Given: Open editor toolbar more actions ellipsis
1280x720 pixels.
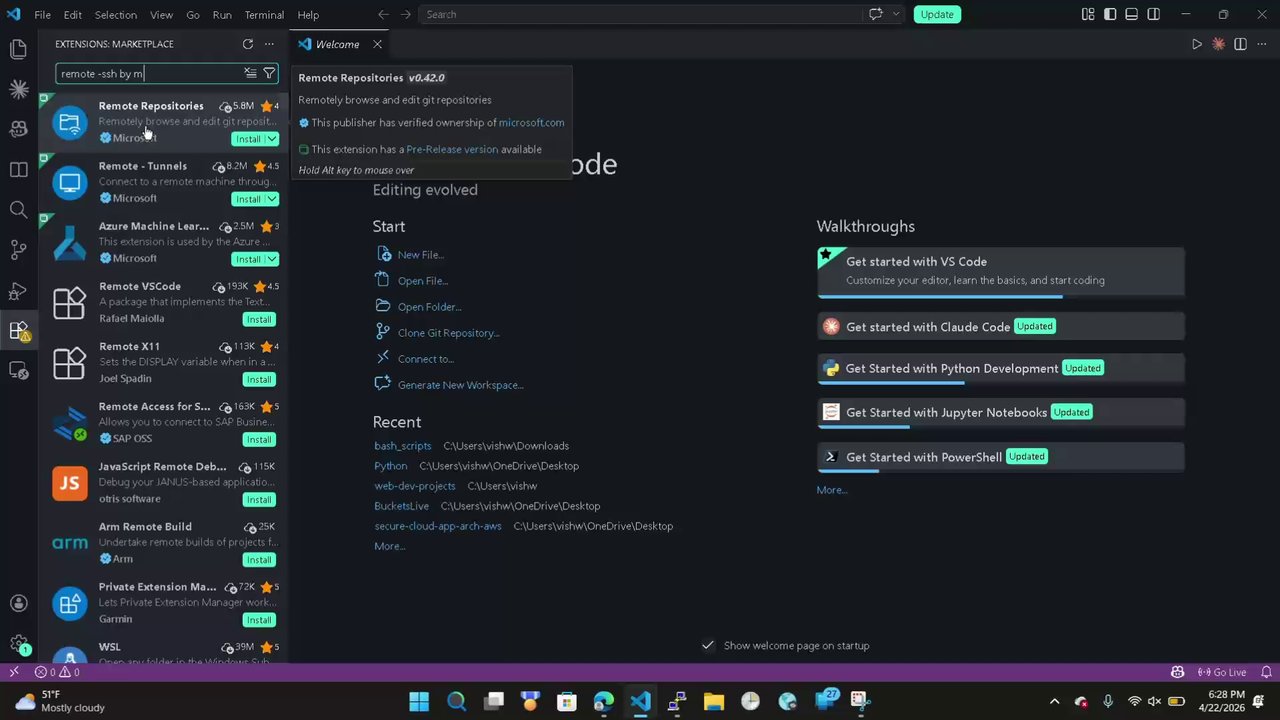Looking at the screenshot, I should 1262,44.
